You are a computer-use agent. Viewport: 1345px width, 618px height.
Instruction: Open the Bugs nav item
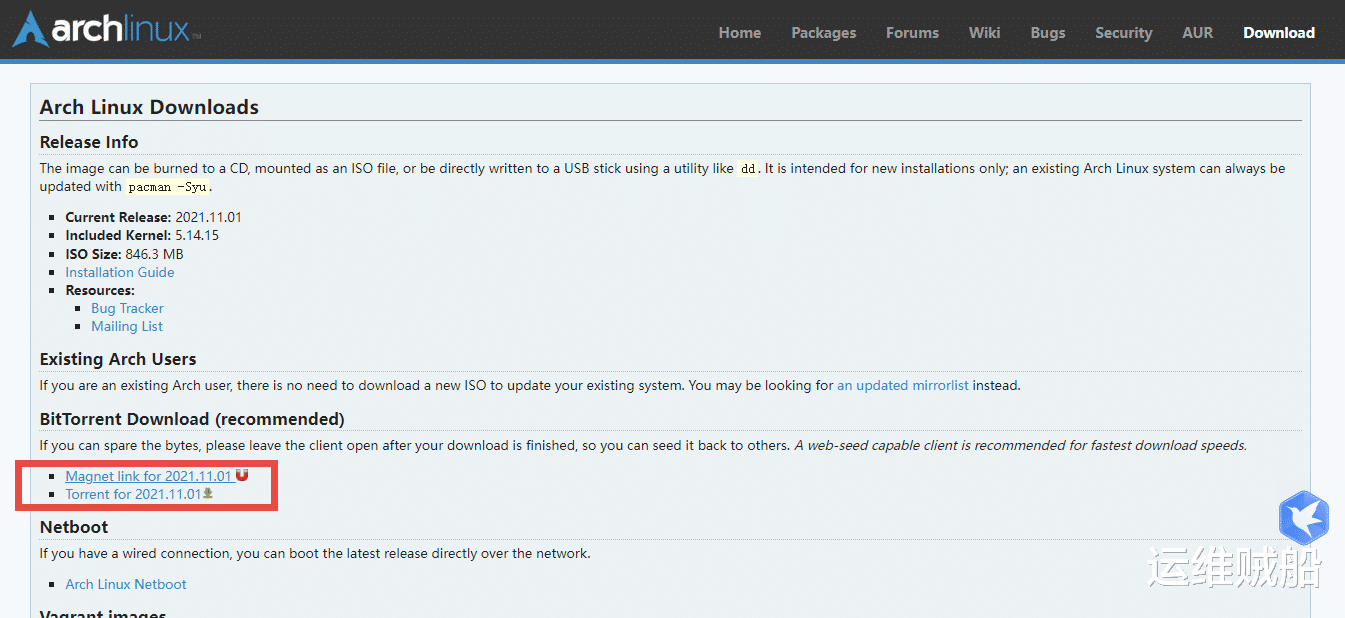[x=1048, y=33]
